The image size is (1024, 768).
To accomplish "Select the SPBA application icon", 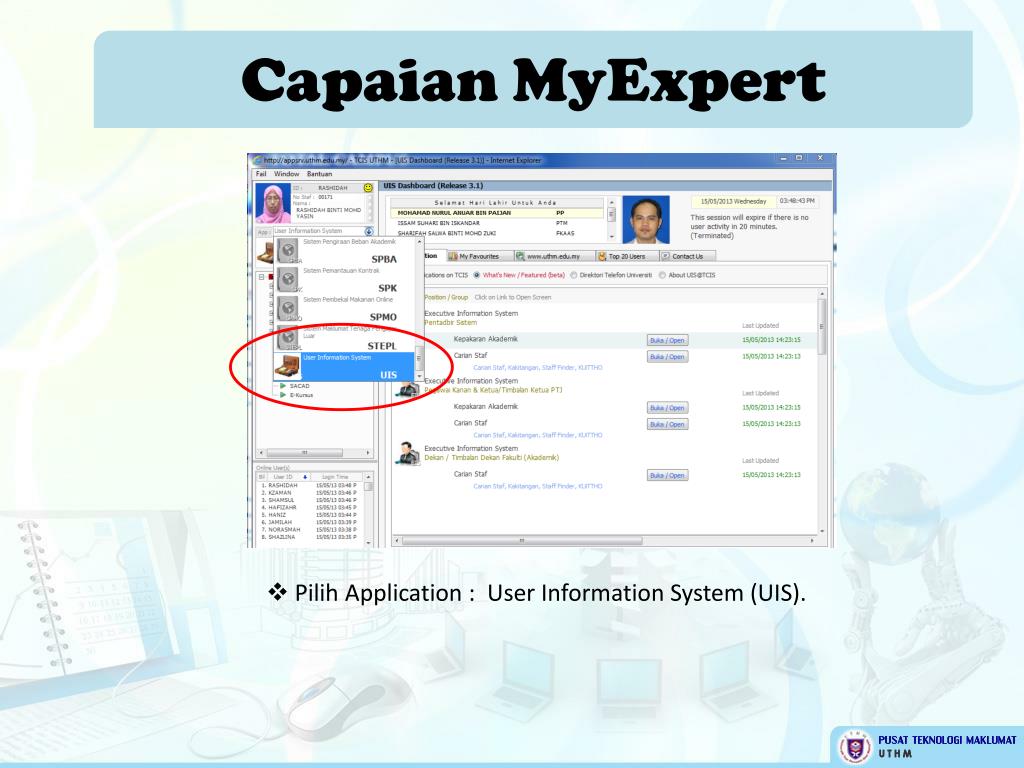I will (287, 251).
